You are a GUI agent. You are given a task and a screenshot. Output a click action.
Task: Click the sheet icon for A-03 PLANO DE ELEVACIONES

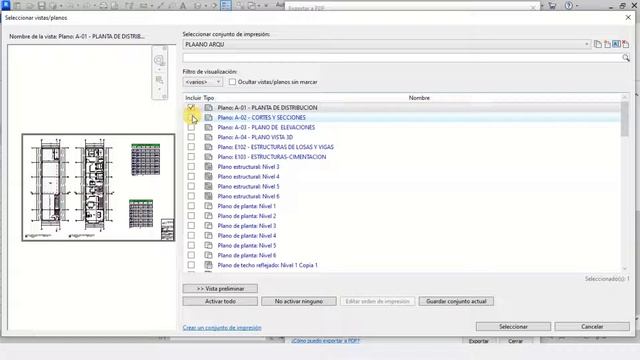pyautogui.click(x=209, y=127)
